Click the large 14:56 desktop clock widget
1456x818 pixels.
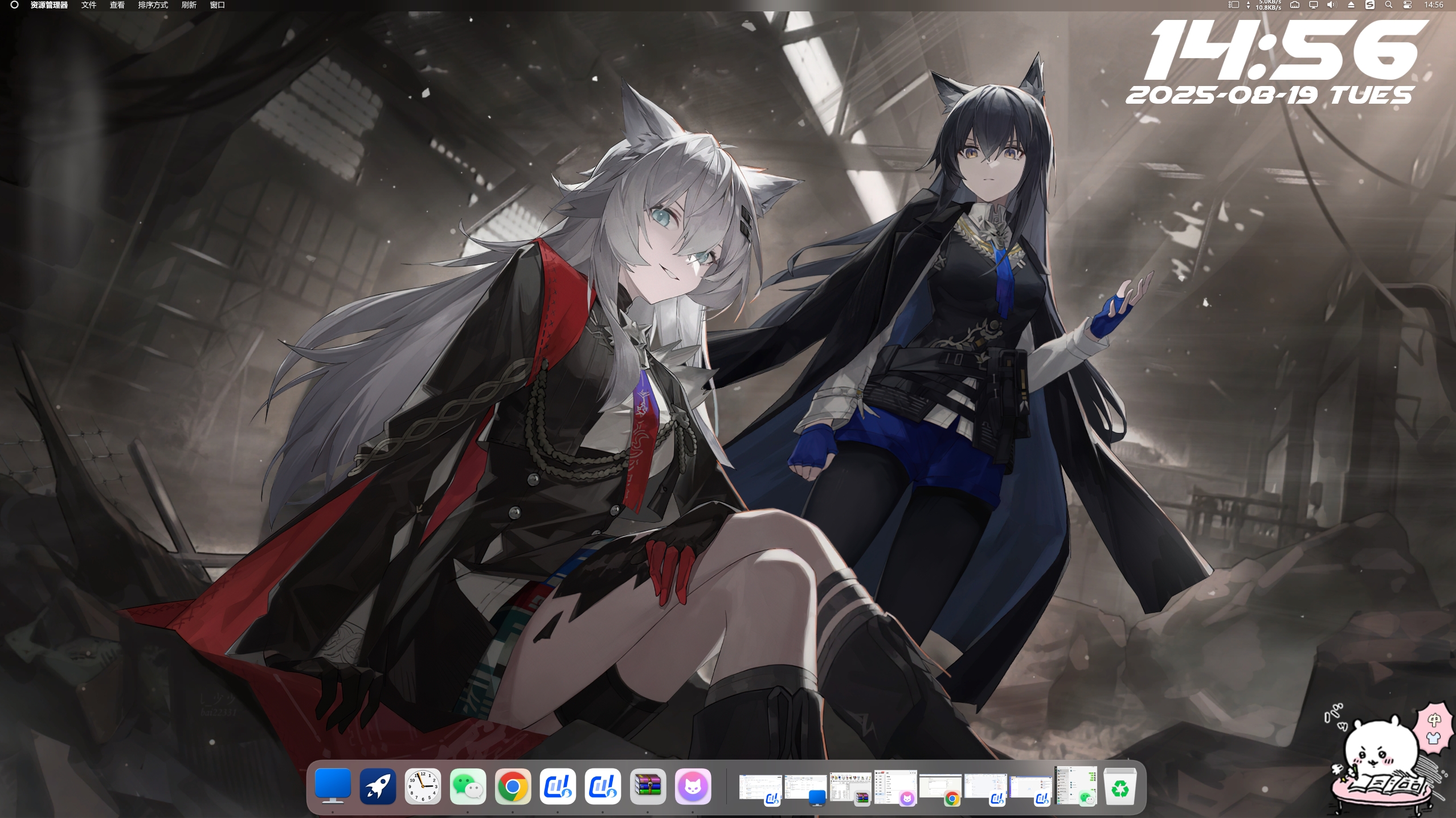(x=1287, y=50)
